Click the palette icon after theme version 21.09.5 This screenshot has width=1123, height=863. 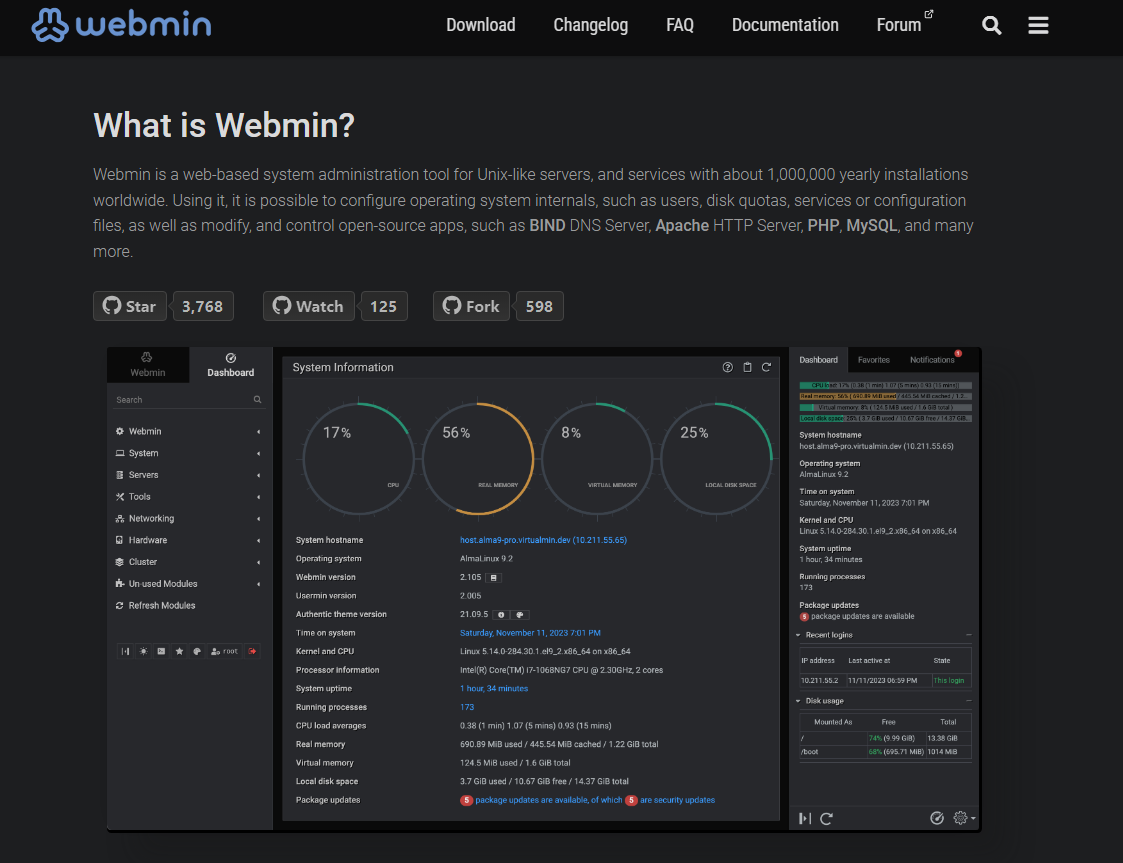point(520,614)
